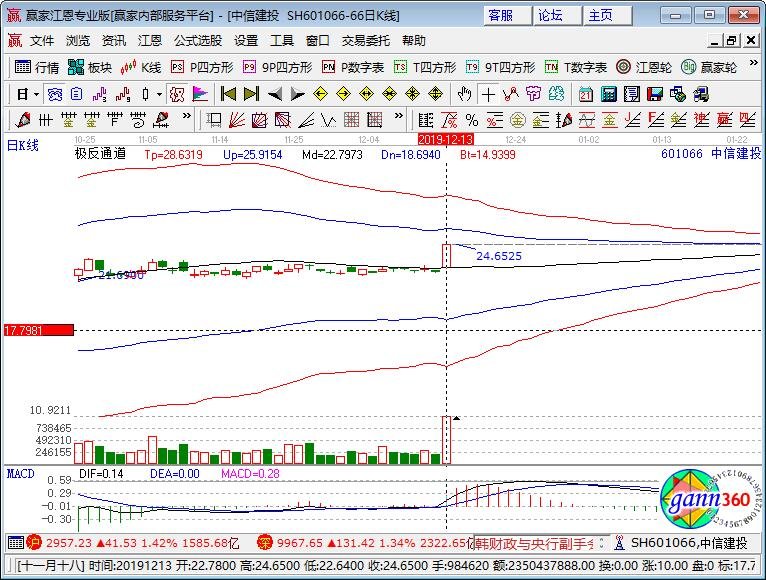
Task: Open the calculator tool
Action: tap(609, 94)
